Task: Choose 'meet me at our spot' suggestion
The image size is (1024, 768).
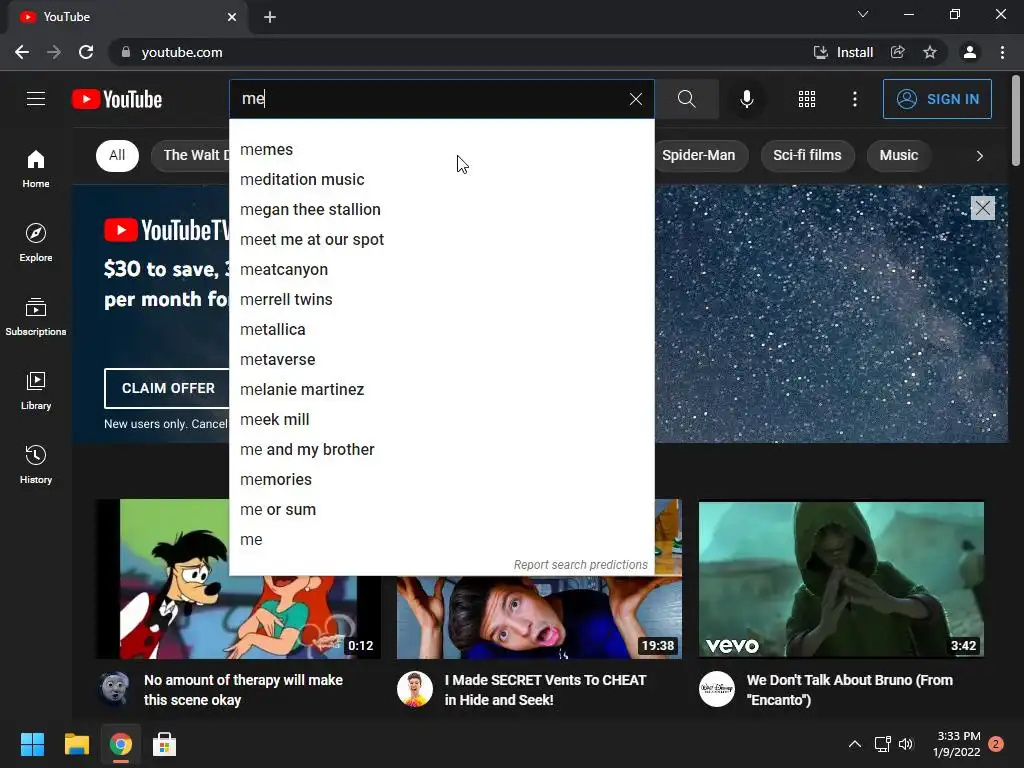Action: 441,240
